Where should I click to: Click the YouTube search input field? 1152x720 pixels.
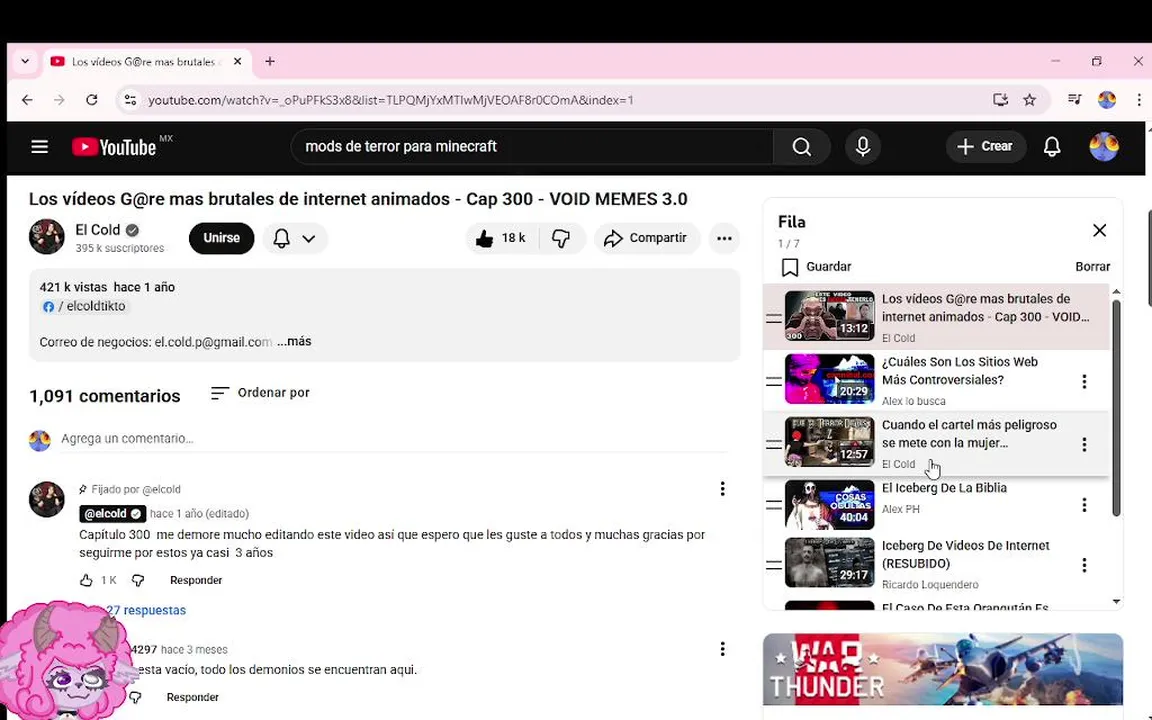pyautogui.click(x=533, y=147)
